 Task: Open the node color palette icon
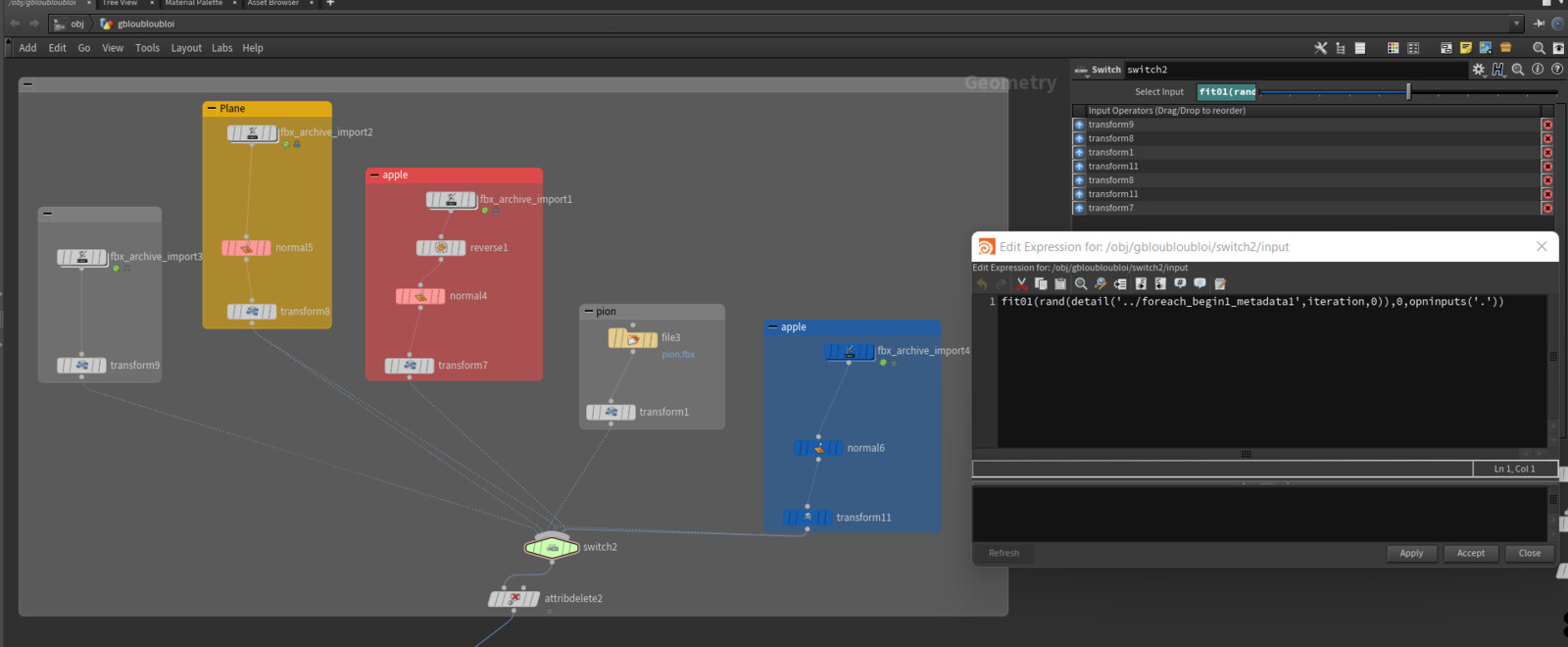click(1393, 48)
